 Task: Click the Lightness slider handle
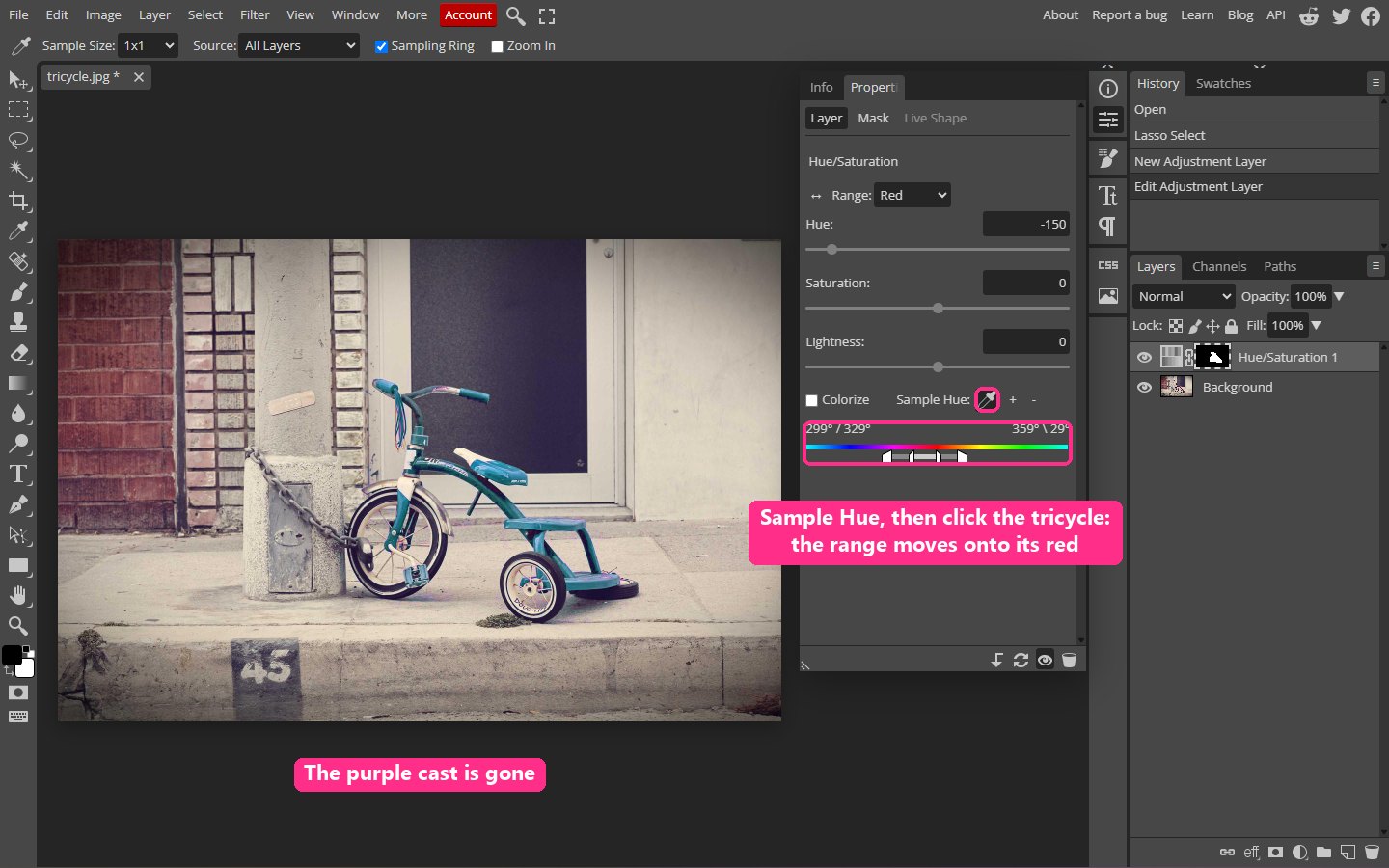[x=938, y=366]
